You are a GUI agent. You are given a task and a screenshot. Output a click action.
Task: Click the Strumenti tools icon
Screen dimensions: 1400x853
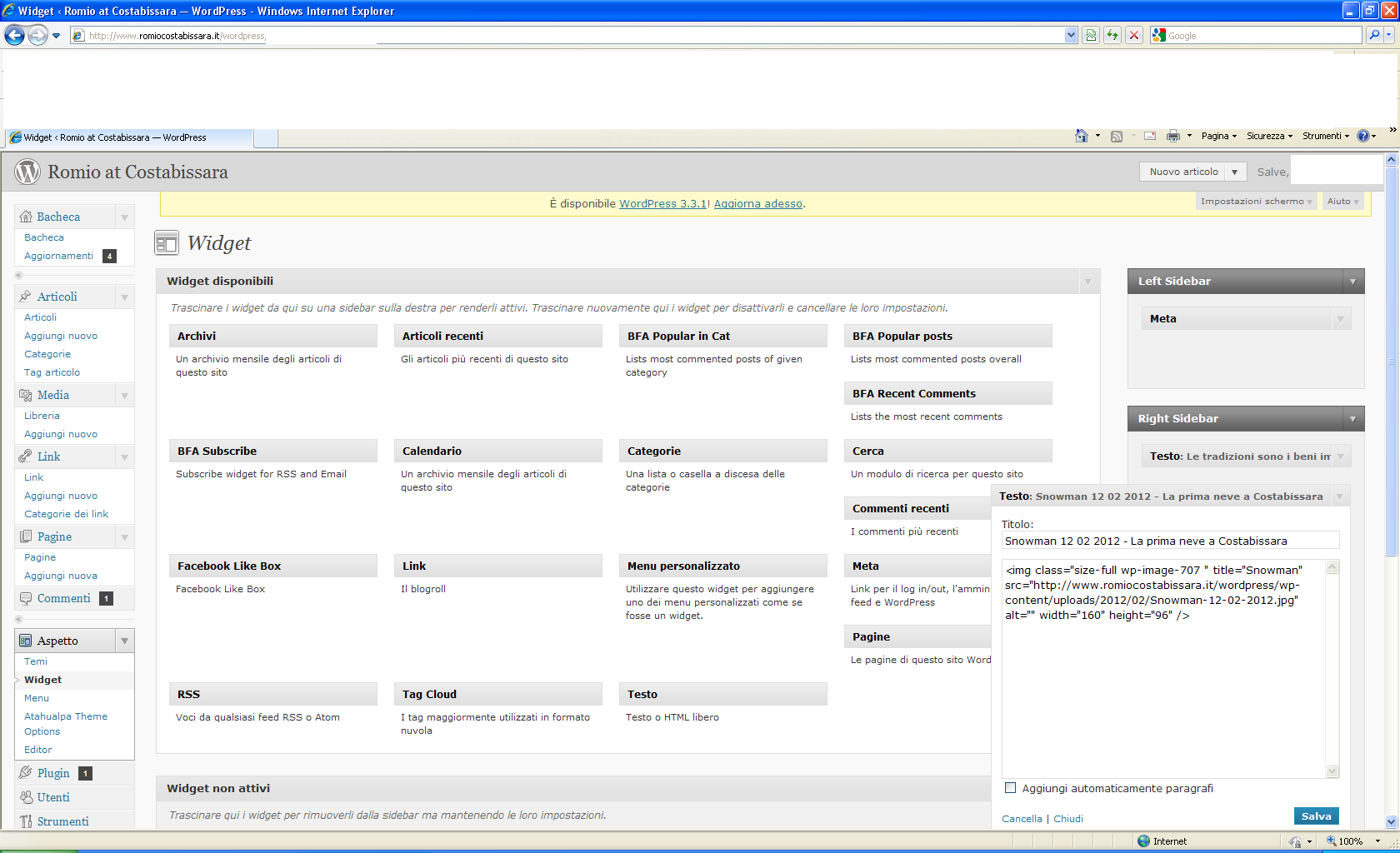point(26,821)
